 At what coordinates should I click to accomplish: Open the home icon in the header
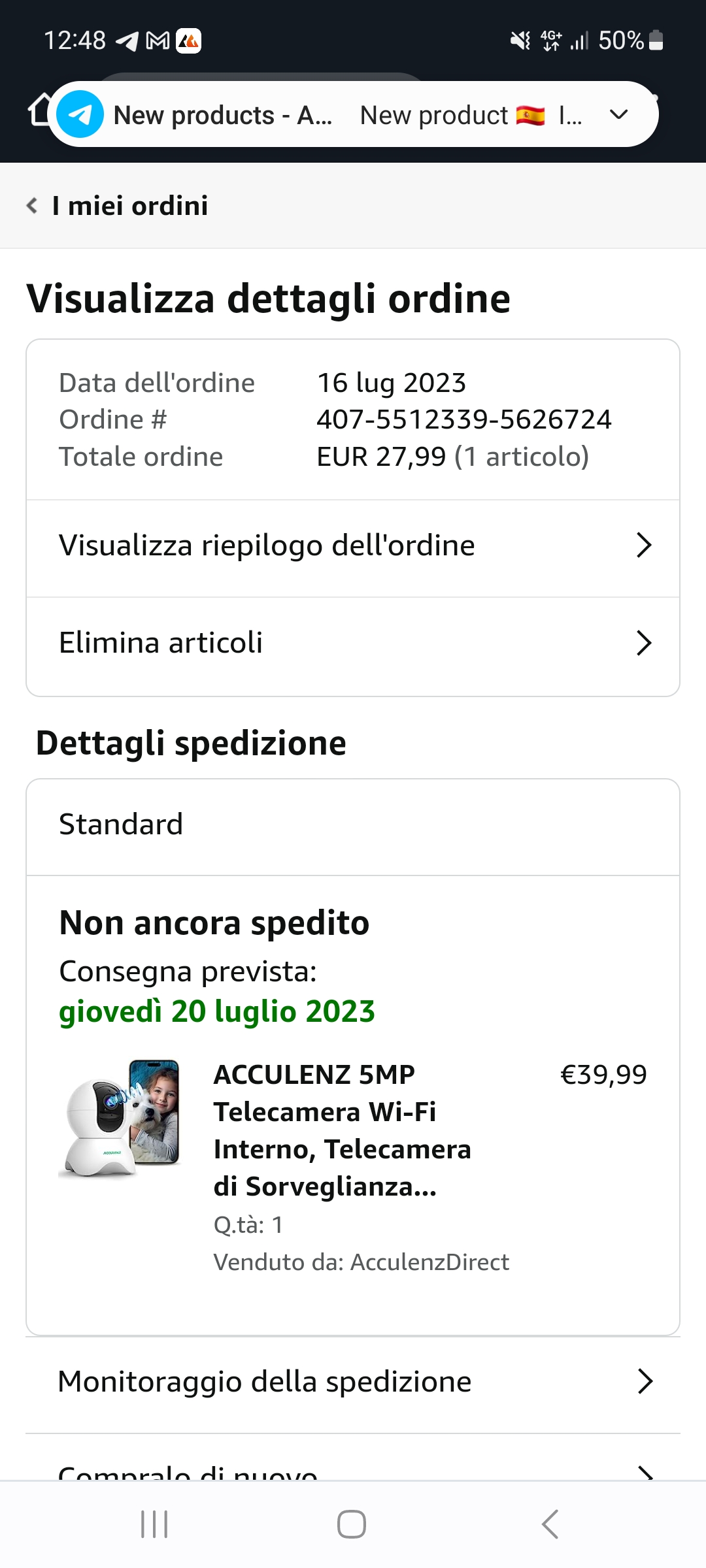click(x=39, y=108)
